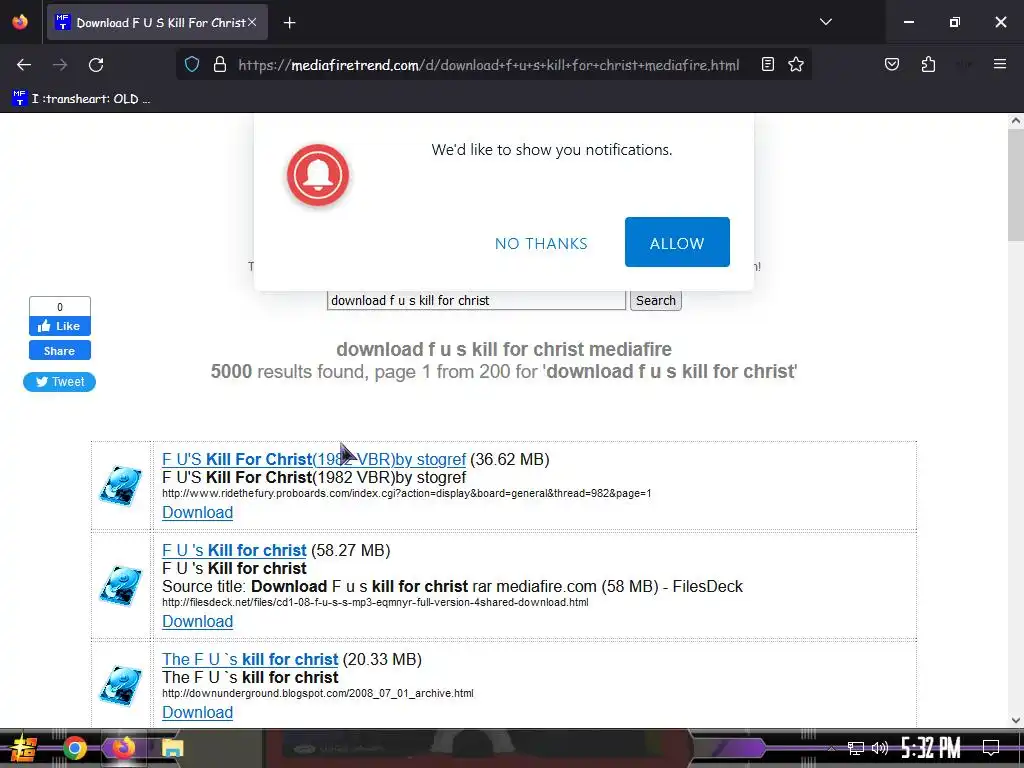The width and height of the screenshot is (1024, 768).
Task: View site security padlock info
Action: click(220, 65)
